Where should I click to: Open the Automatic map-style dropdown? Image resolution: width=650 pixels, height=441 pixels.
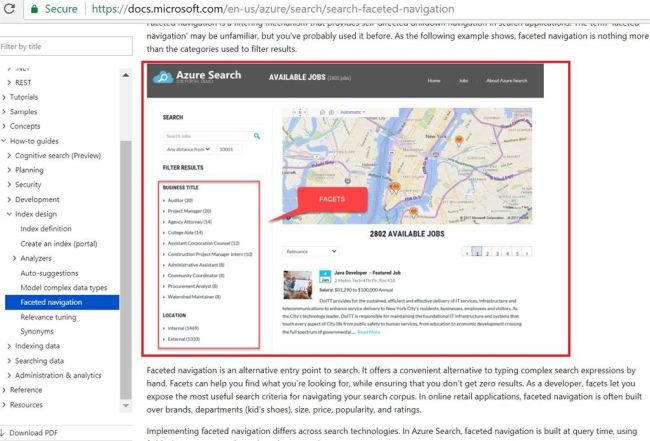coord(352,112)
